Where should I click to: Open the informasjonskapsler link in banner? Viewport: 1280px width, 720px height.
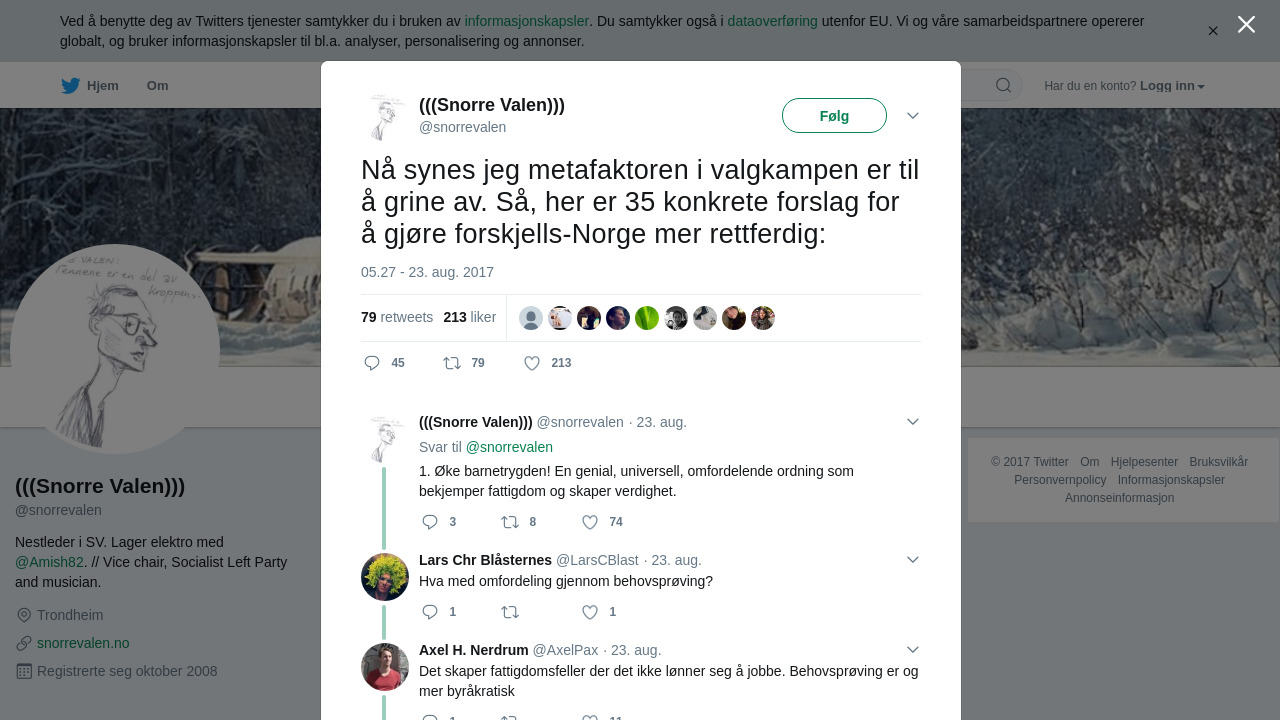point(526,21)
